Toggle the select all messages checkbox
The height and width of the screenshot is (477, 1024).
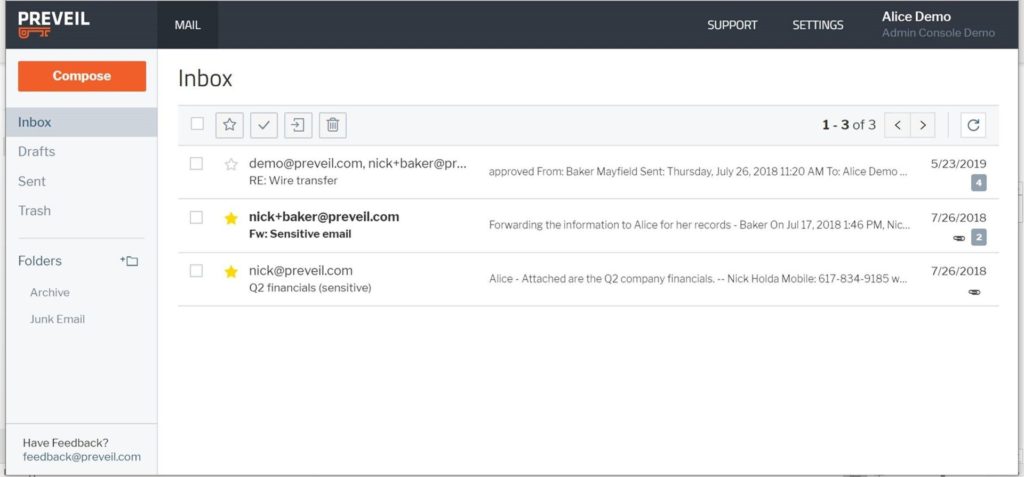197,123
